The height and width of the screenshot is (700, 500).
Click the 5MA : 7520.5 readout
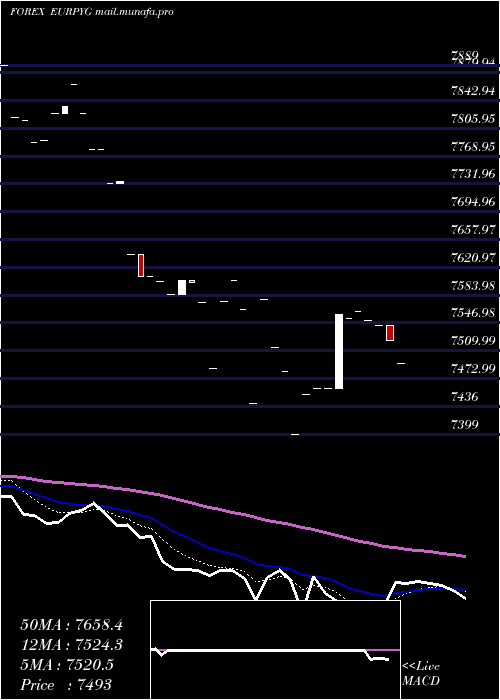tap(67, 665)
